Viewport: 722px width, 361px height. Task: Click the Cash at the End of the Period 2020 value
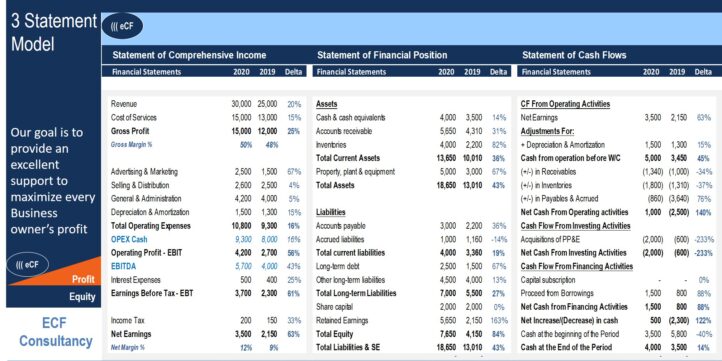coord(653,347)
